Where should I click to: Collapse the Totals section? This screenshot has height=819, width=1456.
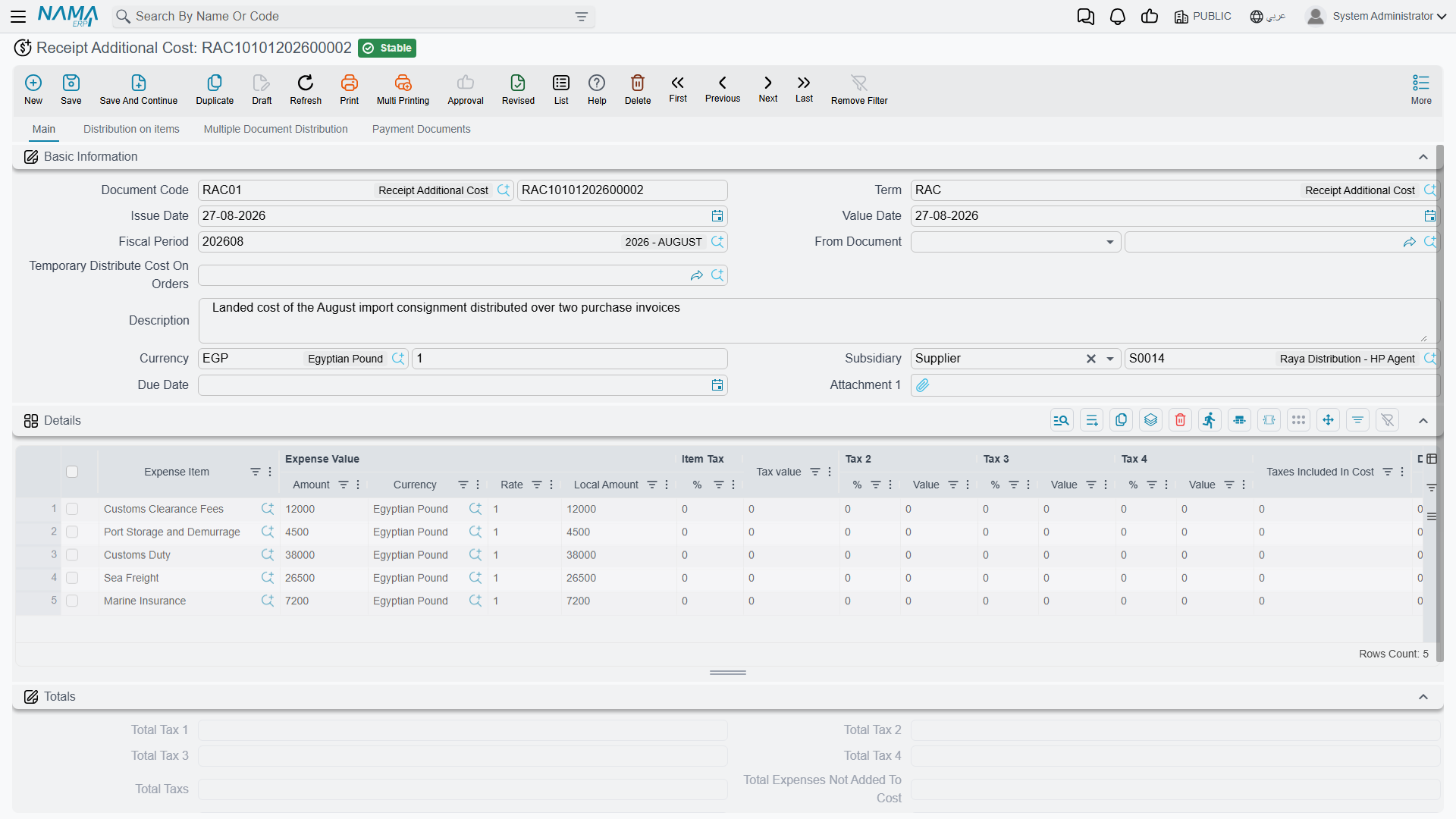coord(1423,697)
